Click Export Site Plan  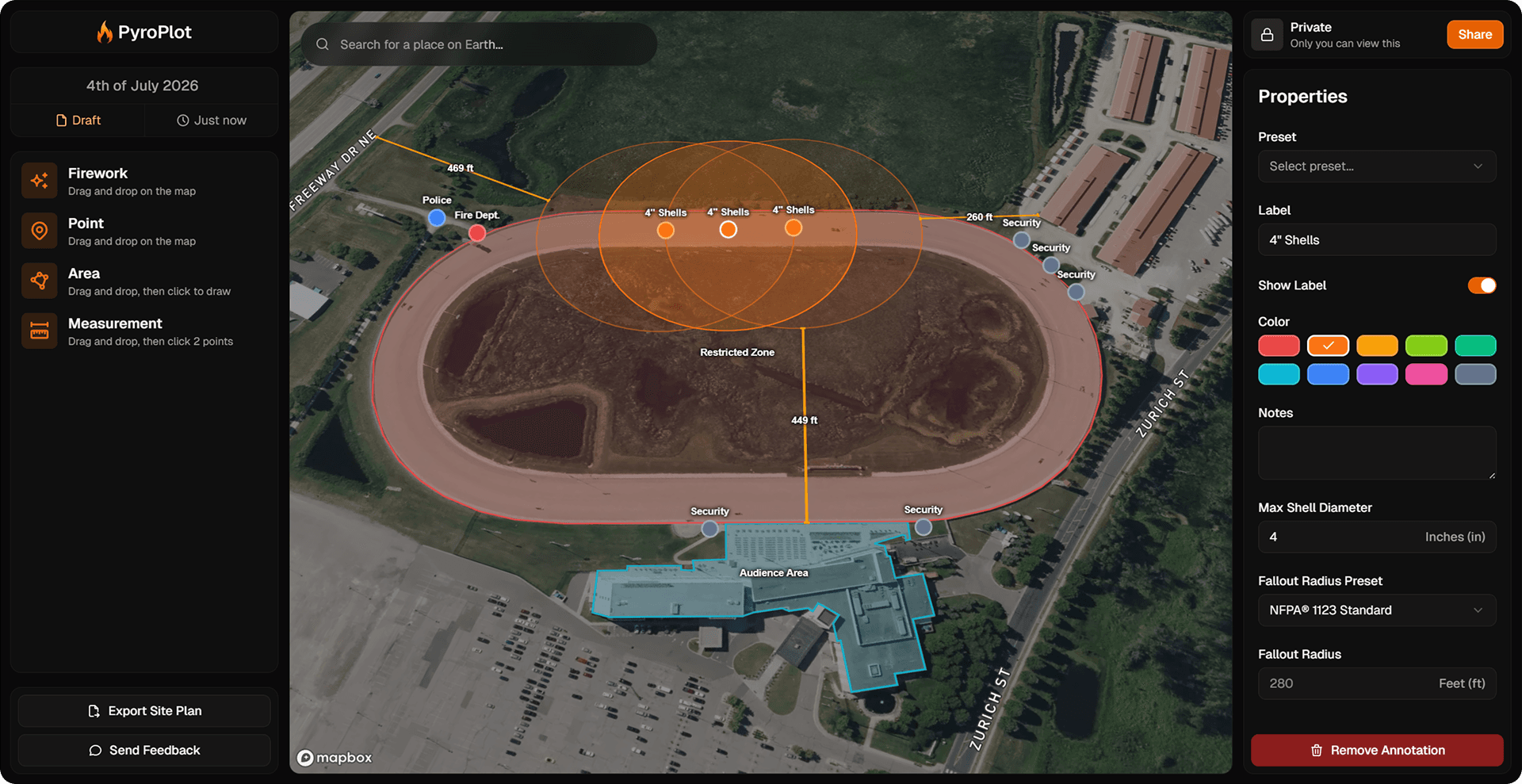click(143, 710)
